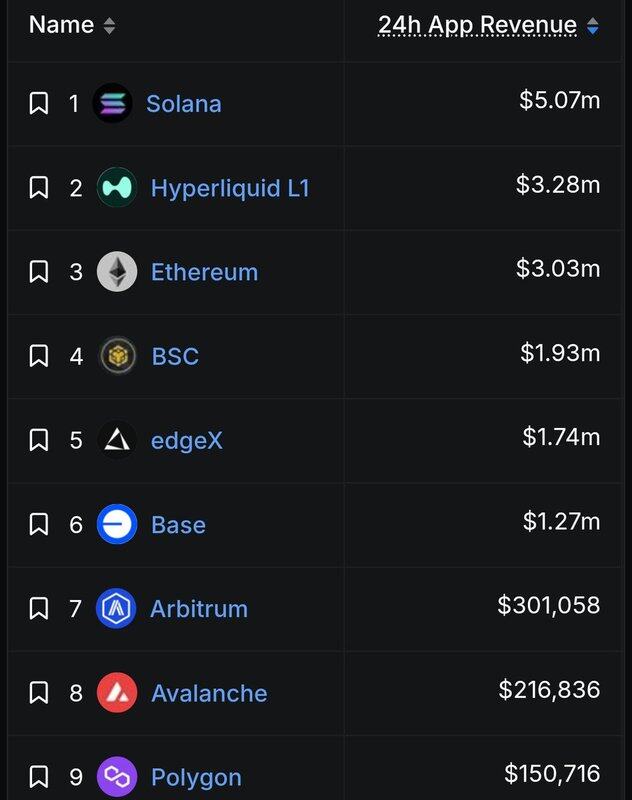
Task: Click the edgeX triangle logo icon
Action: (x=117, y=440)
